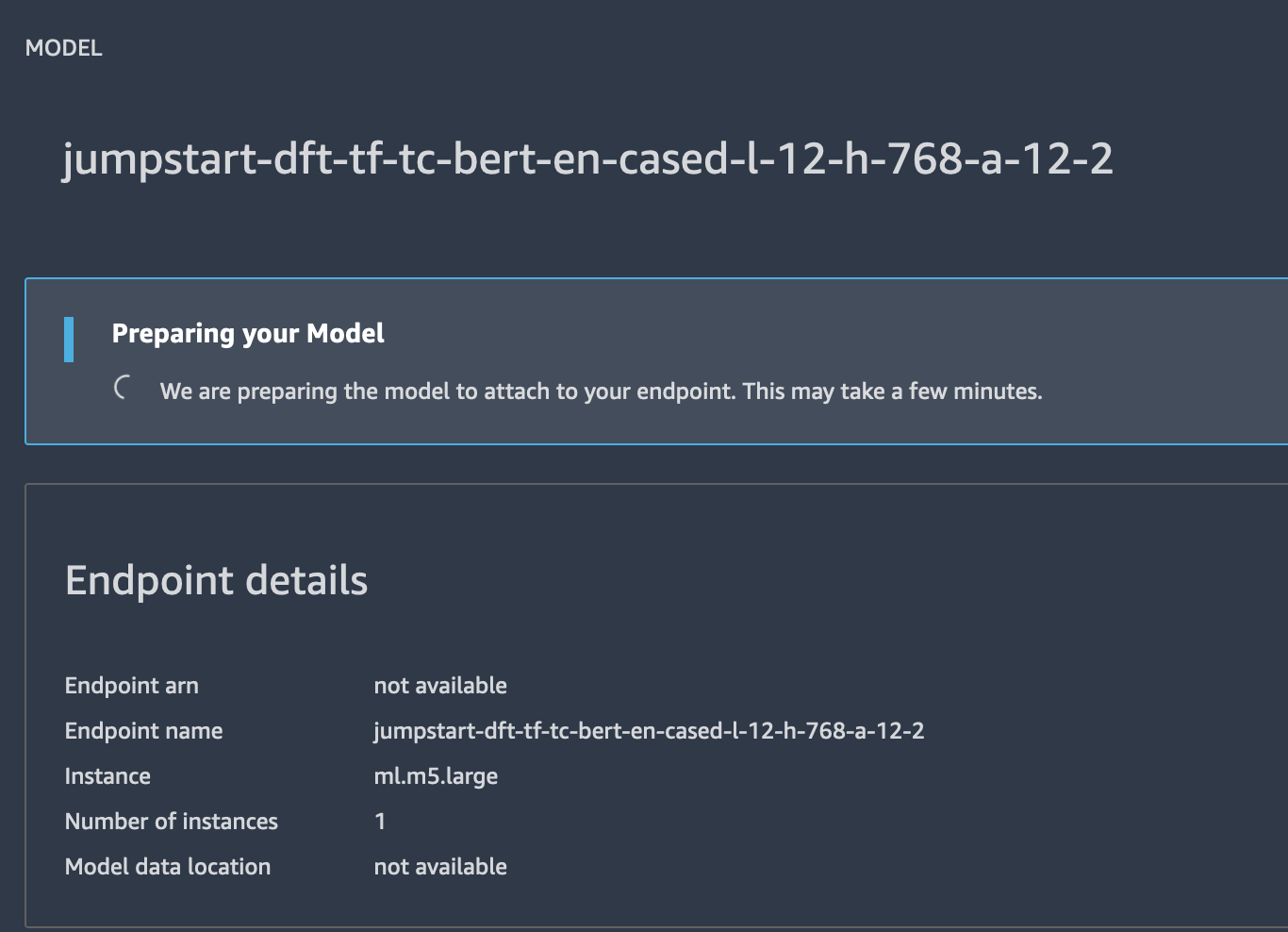Click the ml.m5.large instance value

[x=436, y=776]
